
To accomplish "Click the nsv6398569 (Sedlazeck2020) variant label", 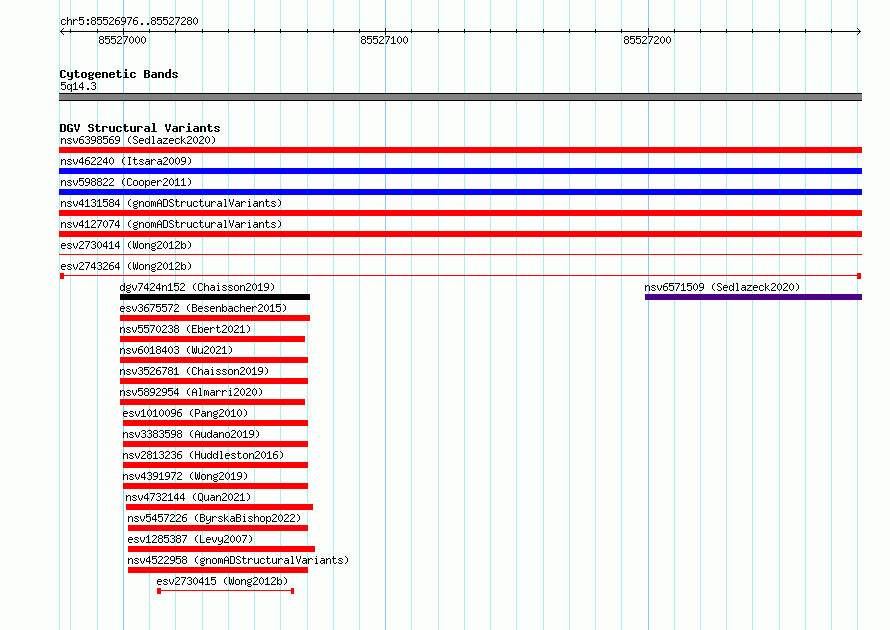I will [138, 140].
